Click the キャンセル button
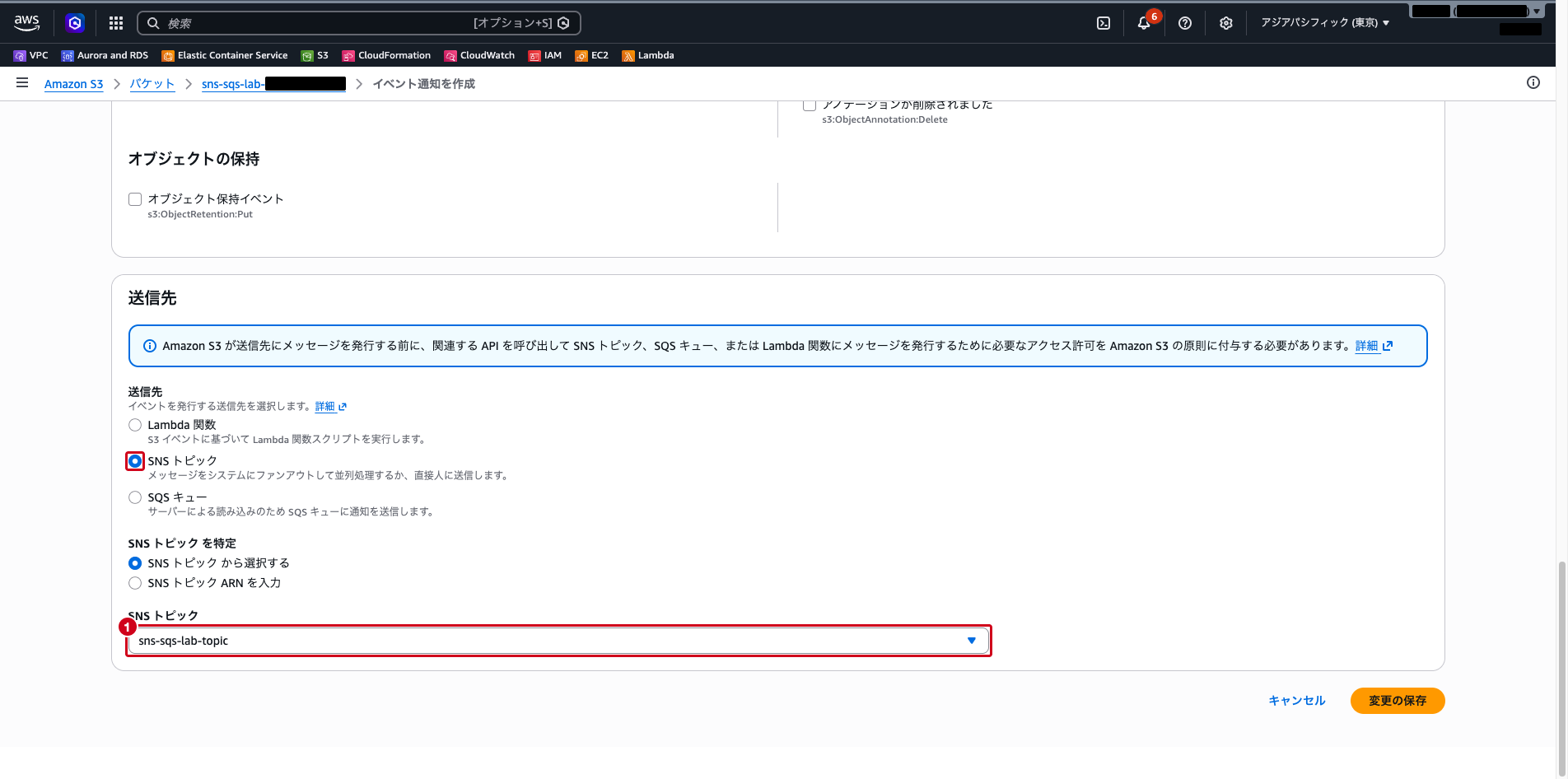Viewport: 1568px width, 779px height. pyautogui.click(x=1297, y=701)
